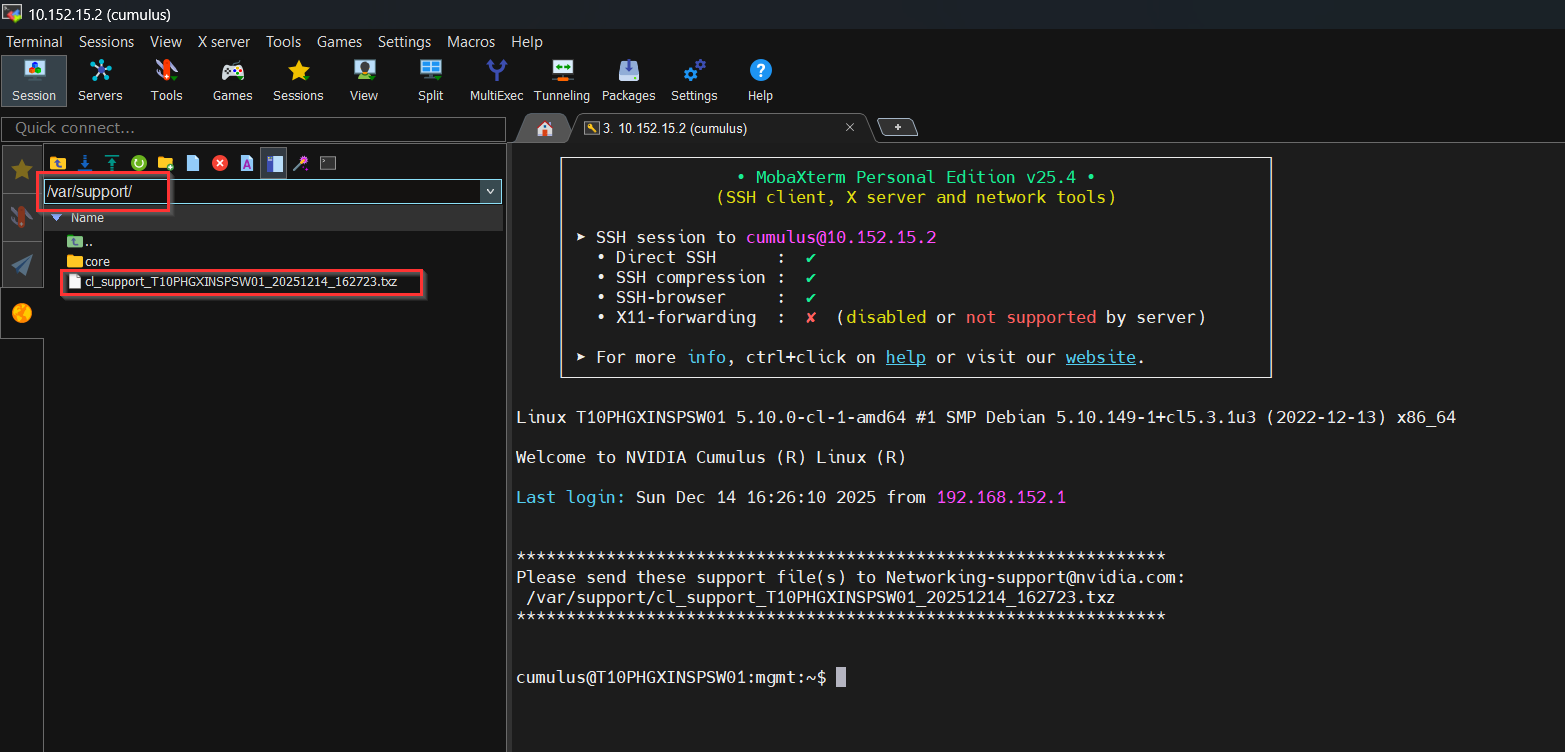Select the cl_support .txz file

[x=240, y=282]
